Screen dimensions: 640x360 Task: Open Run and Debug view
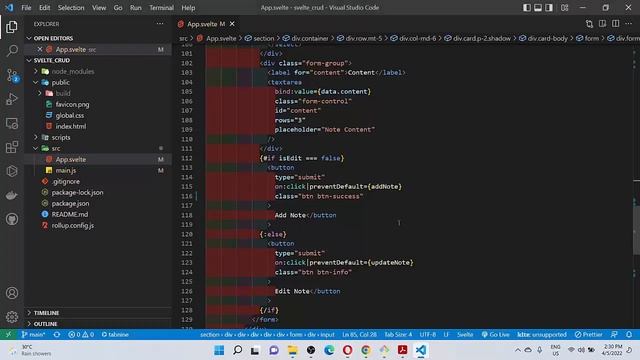[12, 99]
